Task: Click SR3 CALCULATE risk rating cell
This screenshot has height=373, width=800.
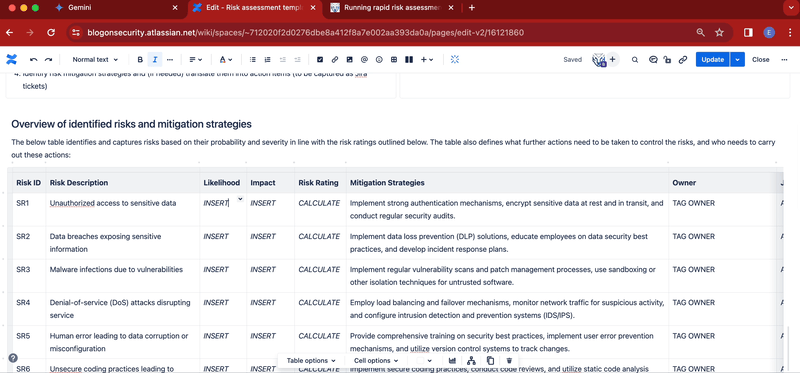Action: [x=319, y=269]
